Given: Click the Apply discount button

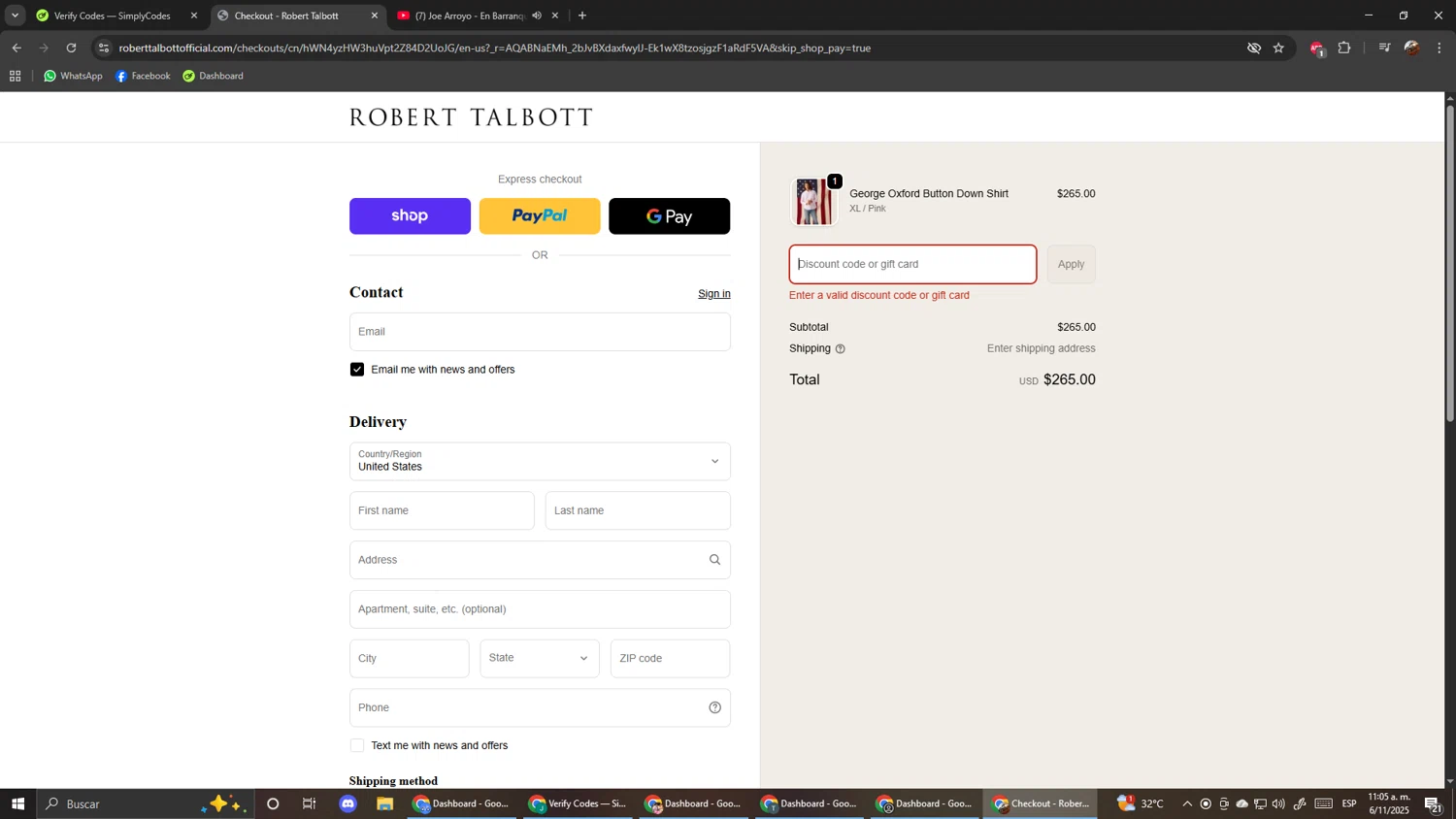Looking at the screenshot, I should click(x=1071, y=264).
